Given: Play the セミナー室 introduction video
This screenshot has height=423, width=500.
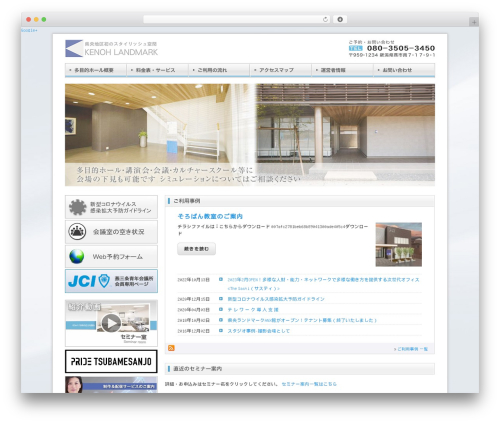Looking at the screenshot, I should pyautogui.click(x=111, y=323).
